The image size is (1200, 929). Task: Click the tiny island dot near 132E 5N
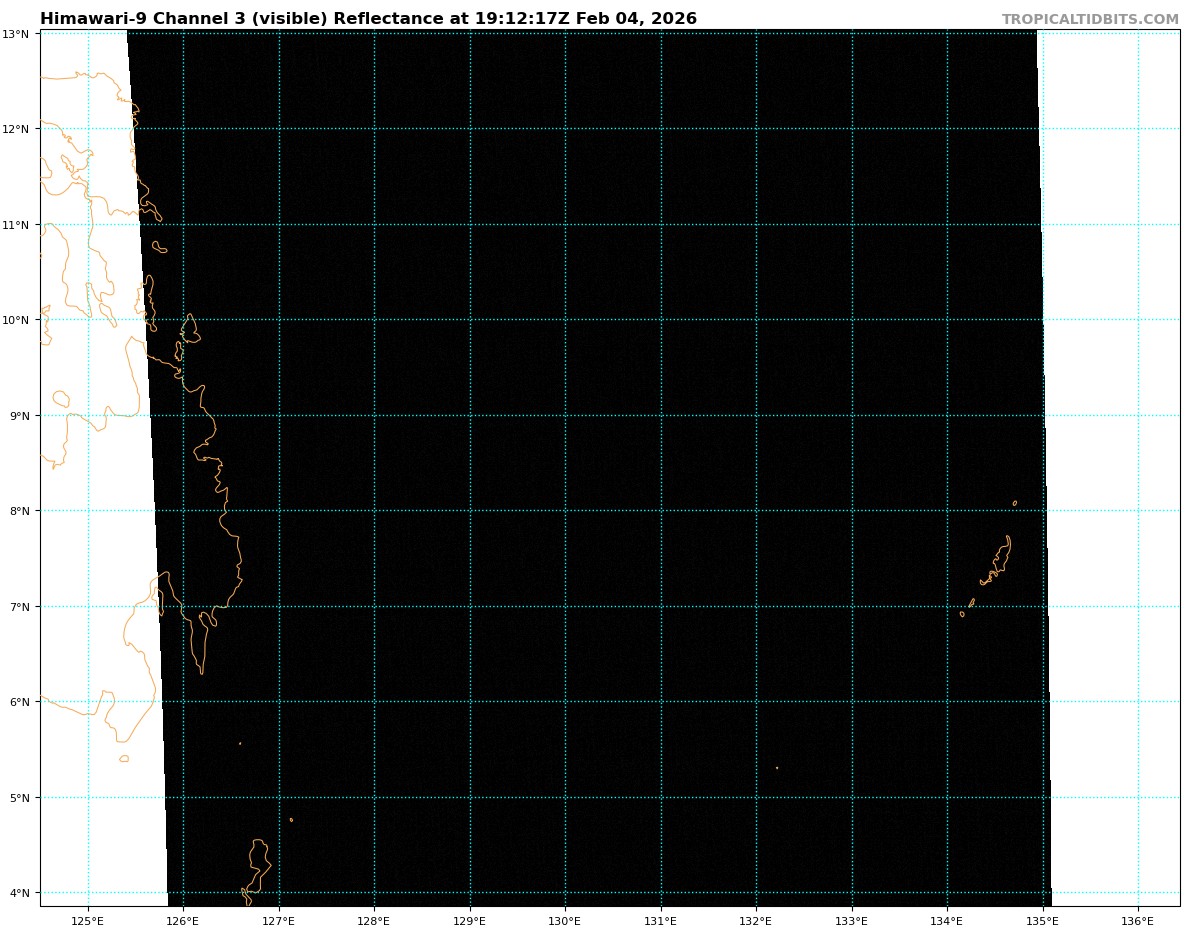(777, 768)
